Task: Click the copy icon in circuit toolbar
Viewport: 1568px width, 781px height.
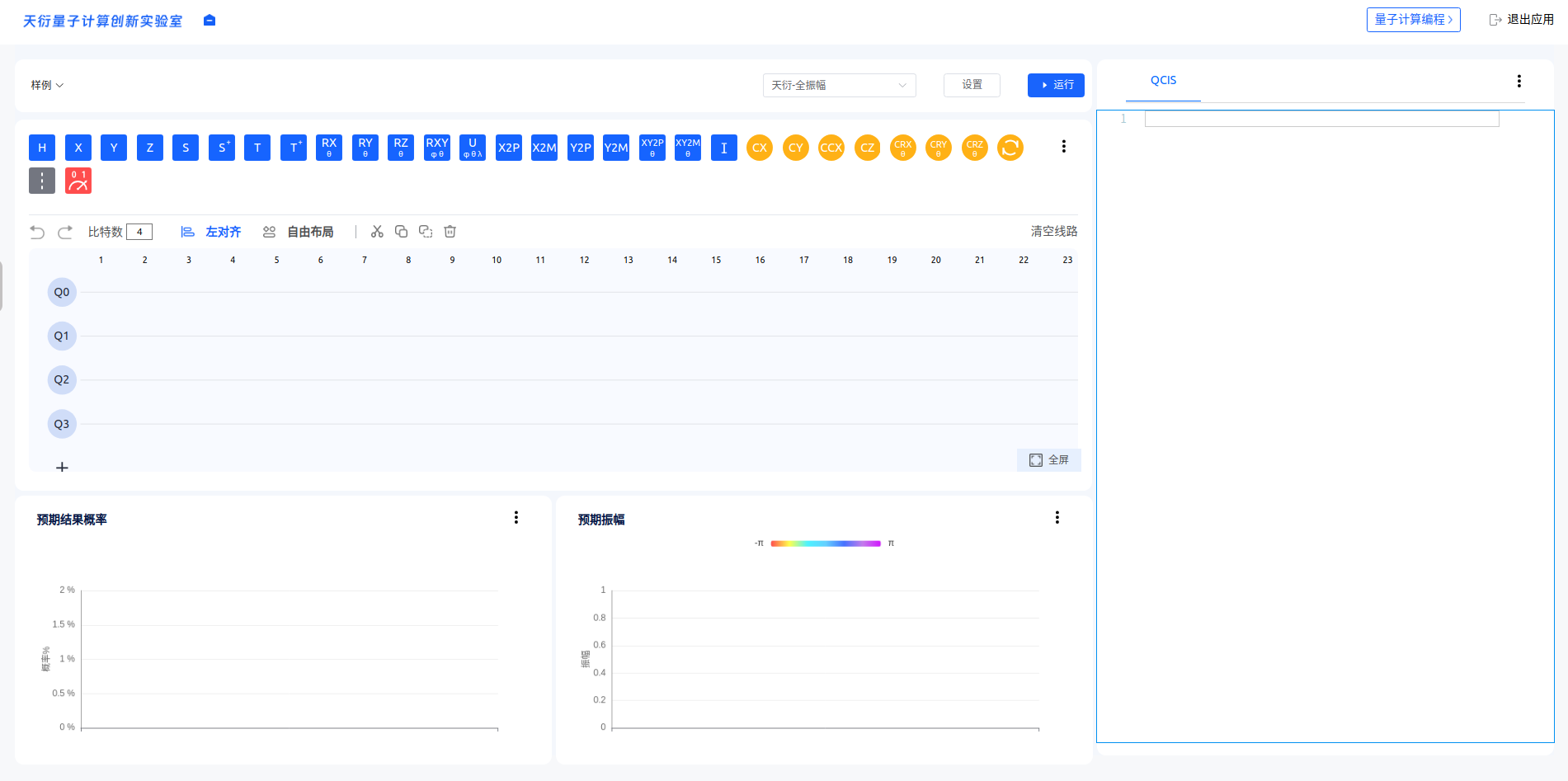Action: click(x=402, y=232)
